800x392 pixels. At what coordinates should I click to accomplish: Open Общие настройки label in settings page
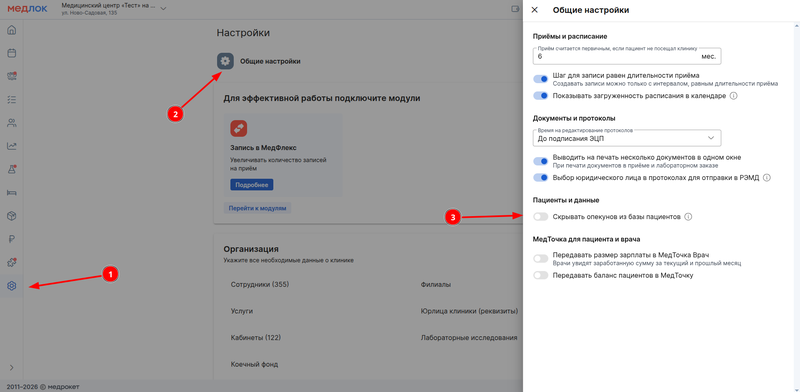[x=270, y=61]
